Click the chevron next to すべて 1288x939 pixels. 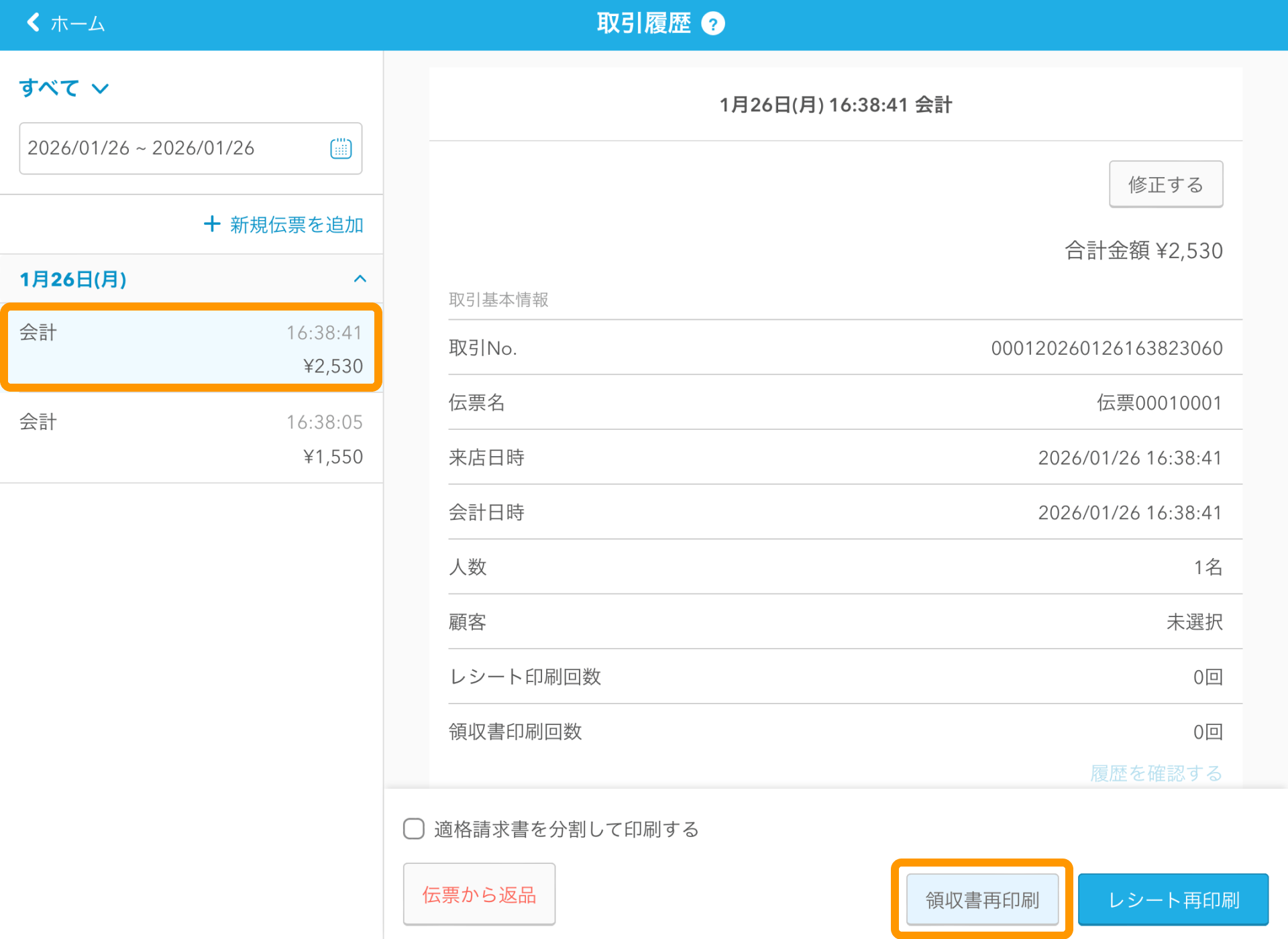pyautogui.click(x=99, y=89)
